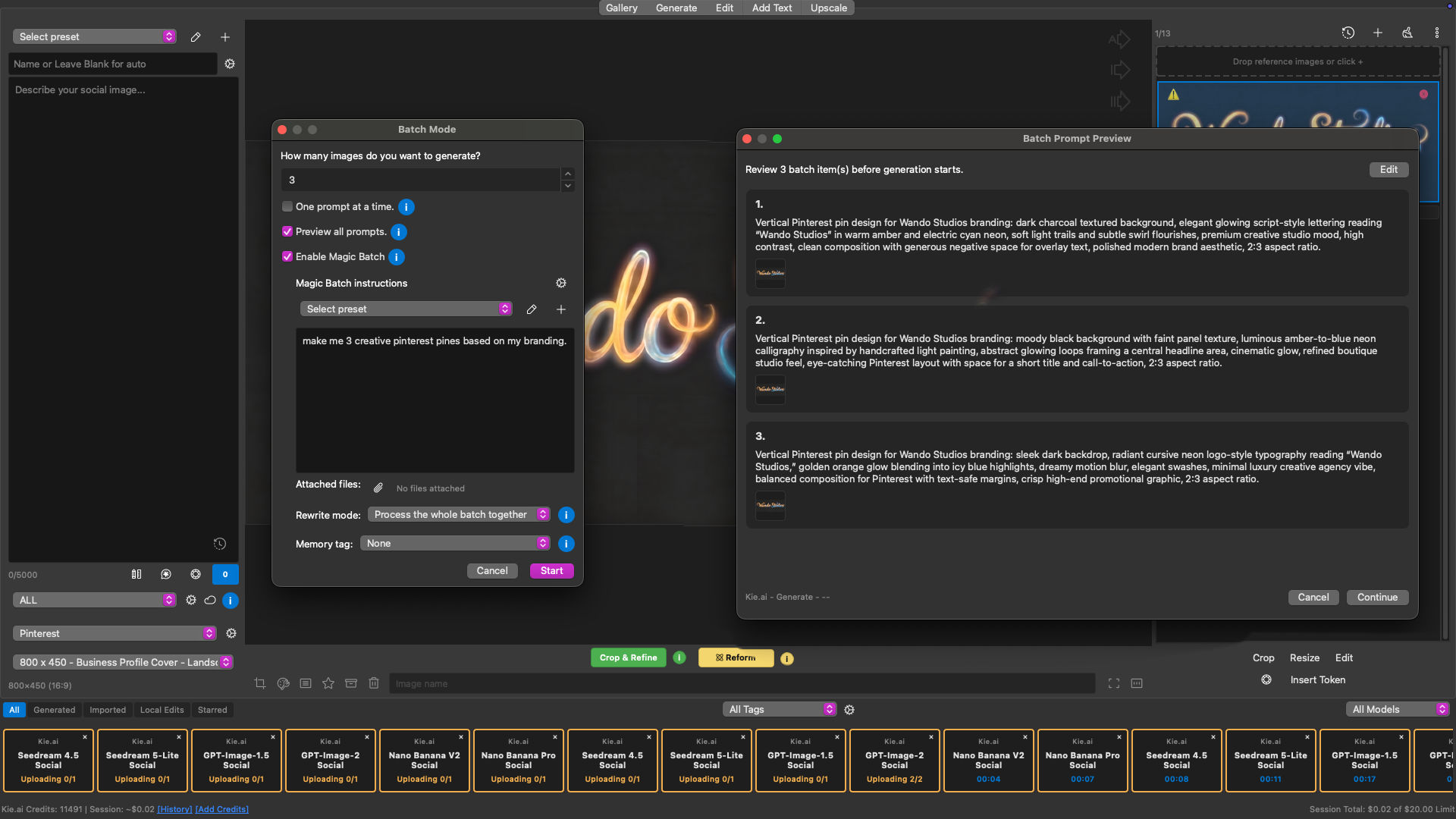
Task: Open Magic Batch instructions settings gear
Action: point(561,283)
